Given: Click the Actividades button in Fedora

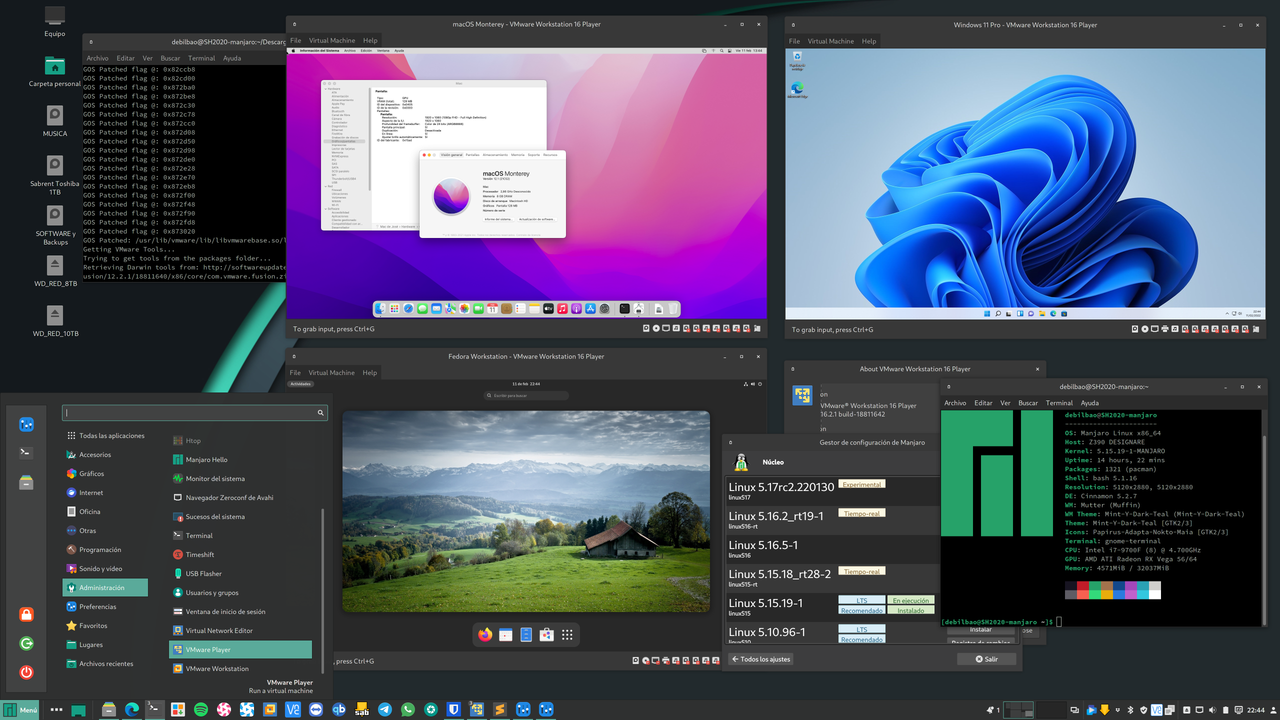Looking at the screenshot, I should pyautogui.click(x=301, y=384).
